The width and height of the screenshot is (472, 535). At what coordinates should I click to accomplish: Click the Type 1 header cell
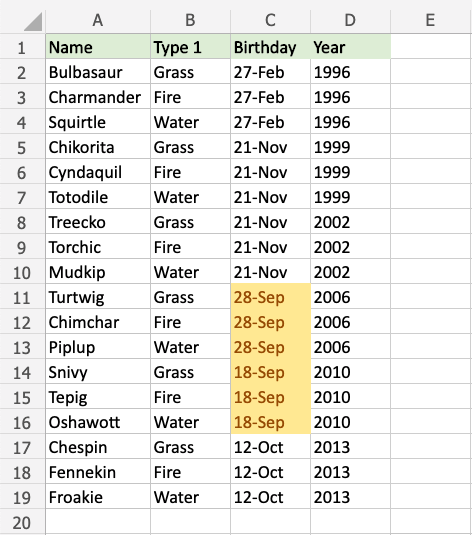191,46
